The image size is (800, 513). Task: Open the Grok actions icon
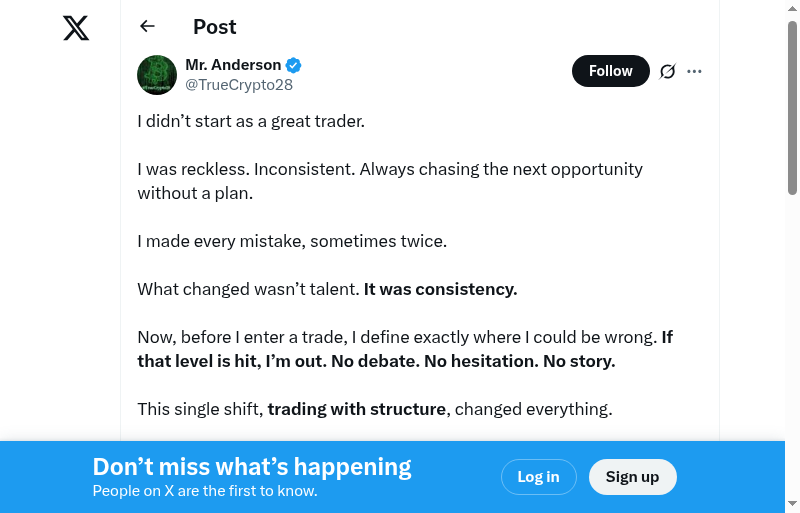tap(668, 71)
